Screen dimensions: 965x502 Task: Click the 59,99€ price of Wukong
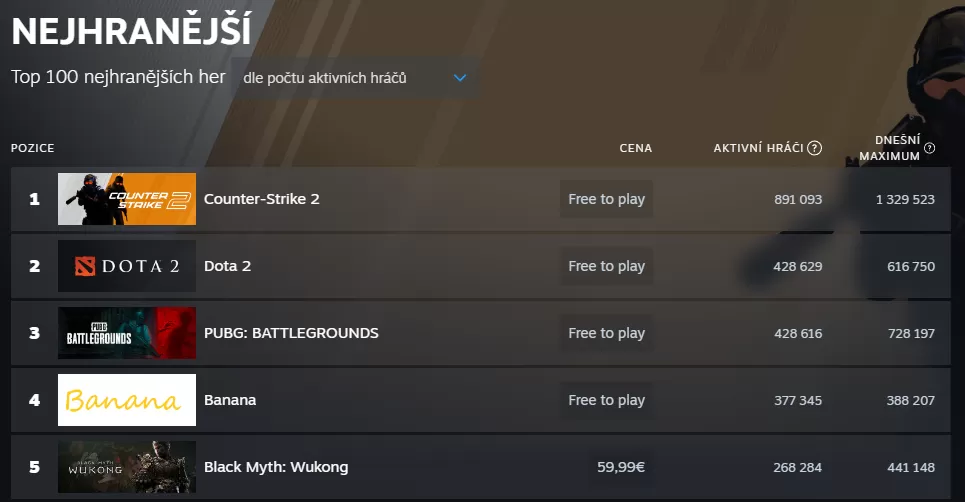(620, 467)
